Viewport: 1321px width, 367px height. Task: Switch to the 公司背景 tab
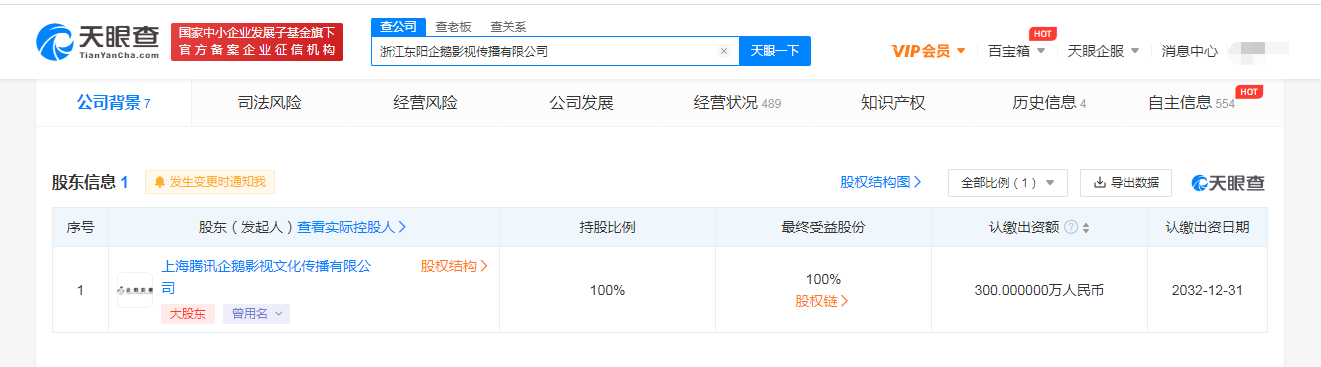[113, 103]
